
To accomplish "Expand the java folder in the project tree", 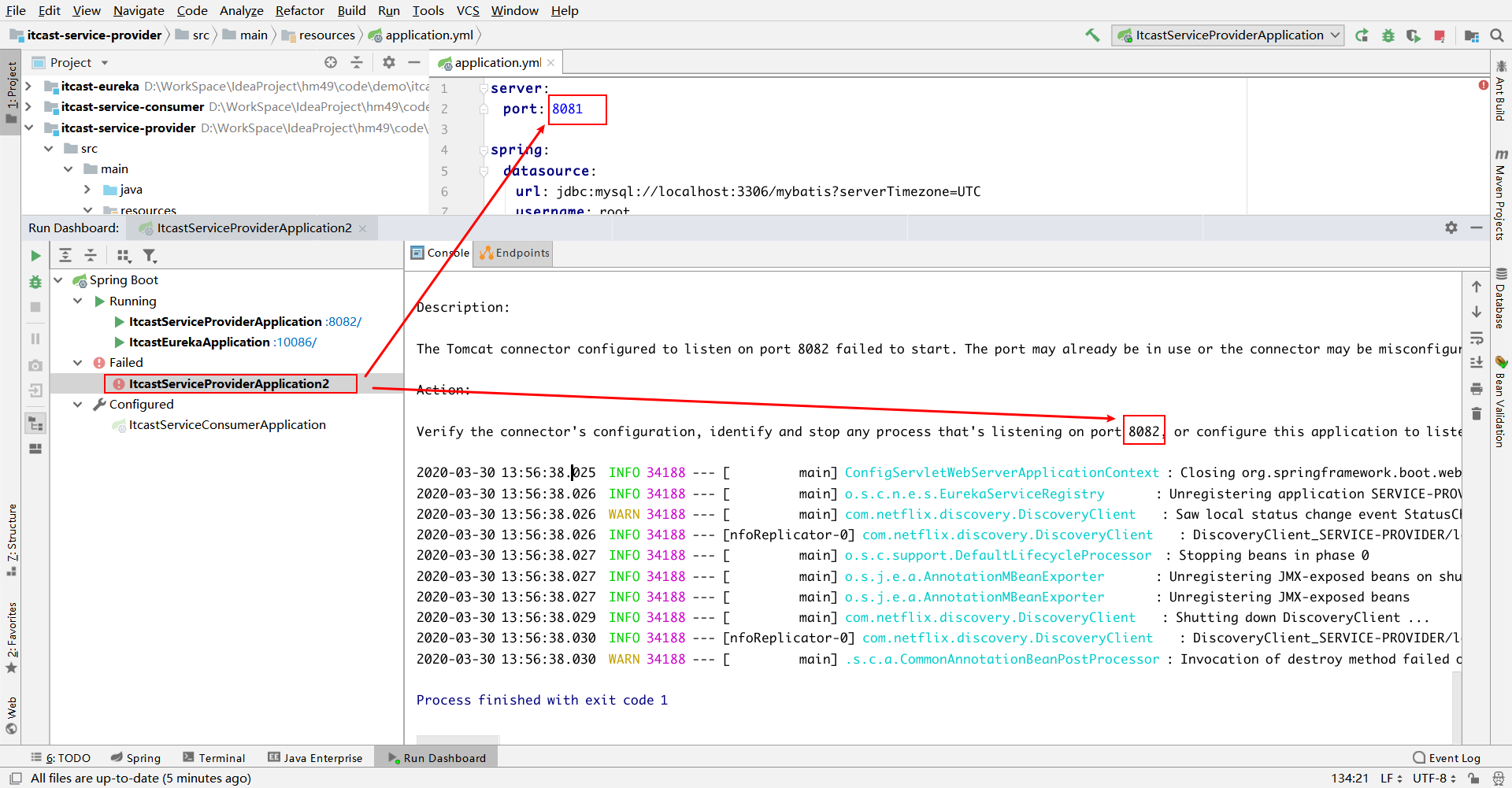I will [x=87, y=189].
